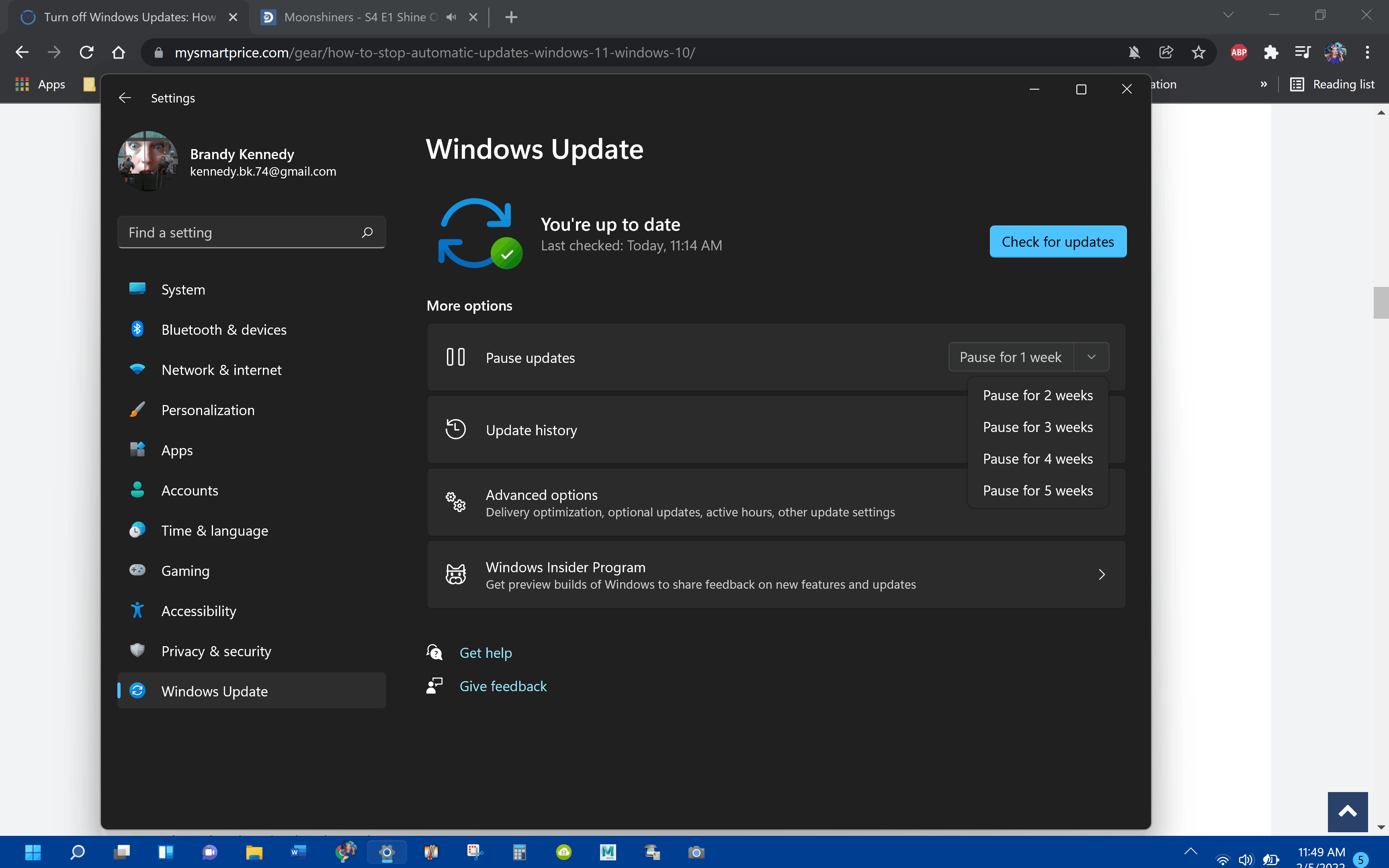
Task: Open Apps settings category
Action: pos(252,450)
